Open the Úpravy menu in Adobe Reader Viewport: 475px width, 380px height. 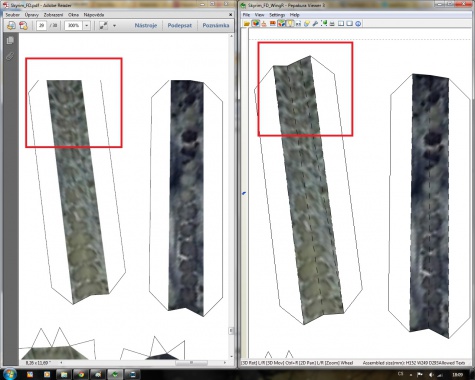click(x=32, y=15)
